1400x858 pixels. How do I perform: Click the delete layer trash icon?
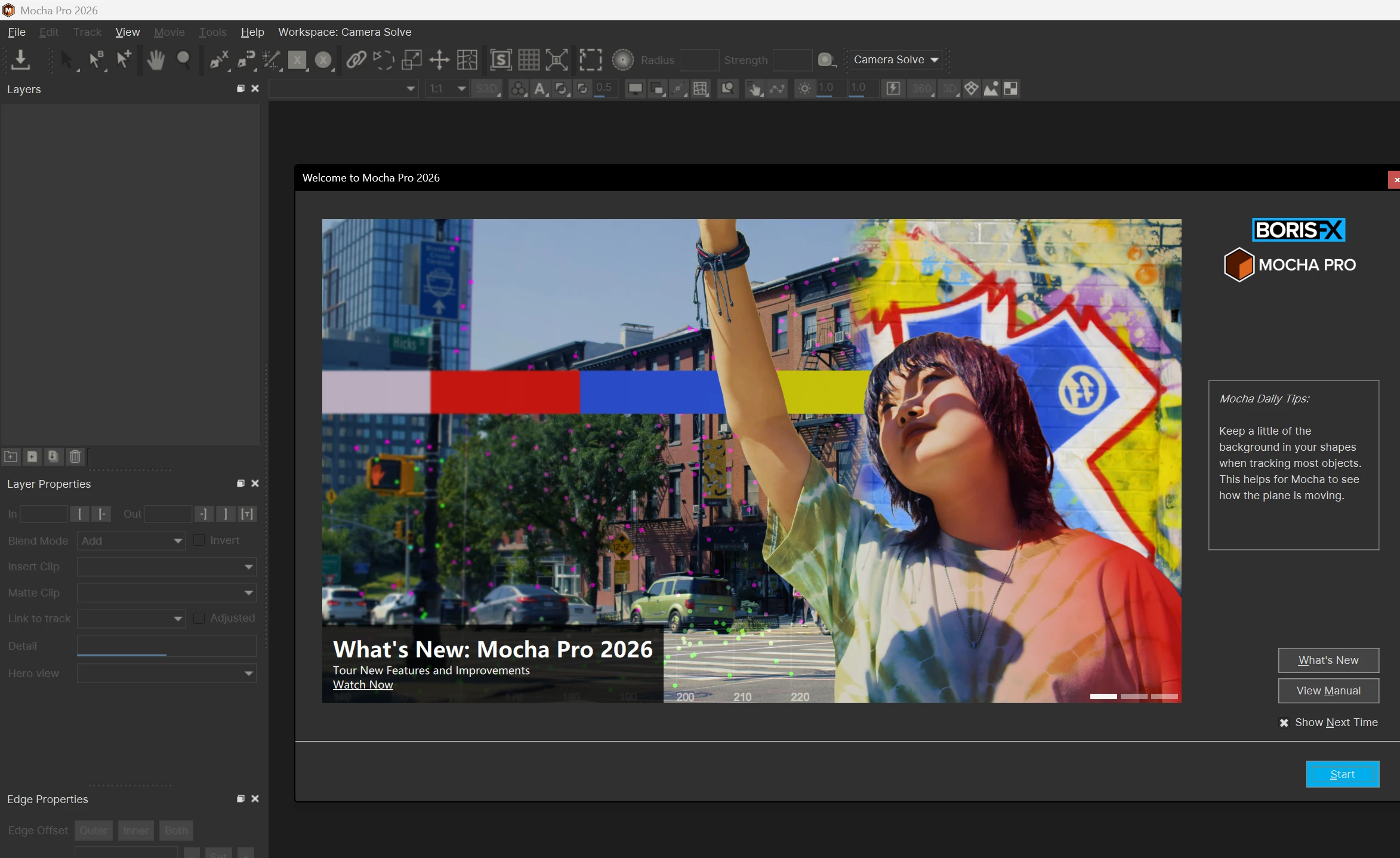pyautogui.click(x=75, y=457)
